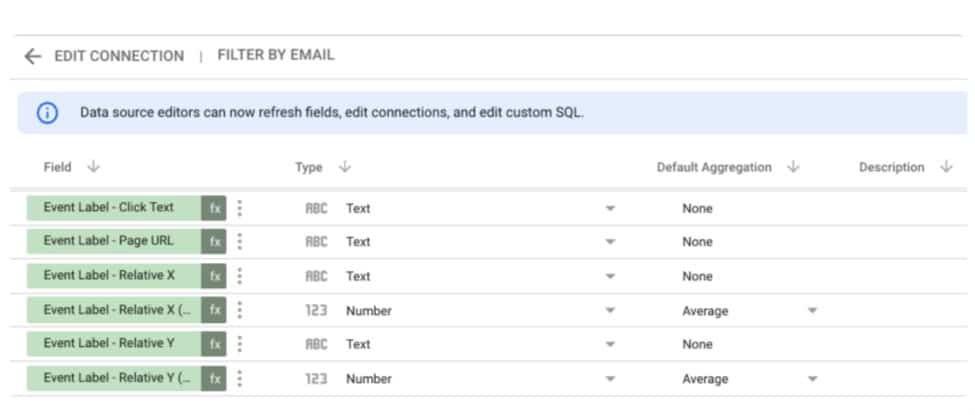This screenshot has width=975, height=415.
Task: Open three-dot menu for Event Label - Relative X
Action: [239, 276]
